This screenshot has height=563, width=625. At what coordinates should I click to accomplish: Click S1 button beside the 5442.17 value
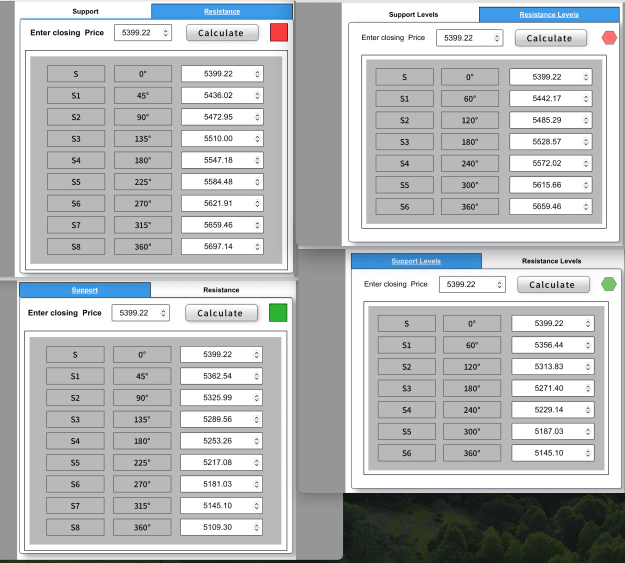[x=405, y=99]
